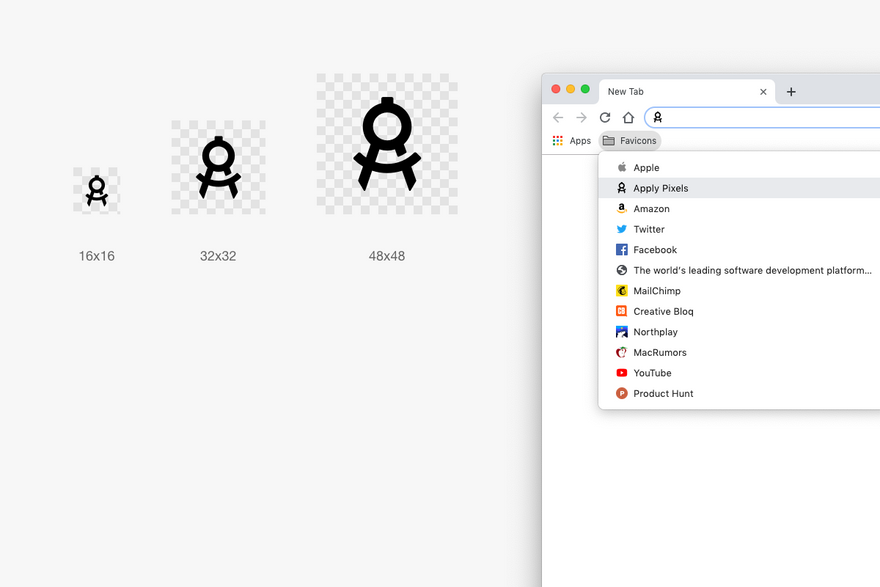Click the browser forward arrow

(x=581, y=117)
